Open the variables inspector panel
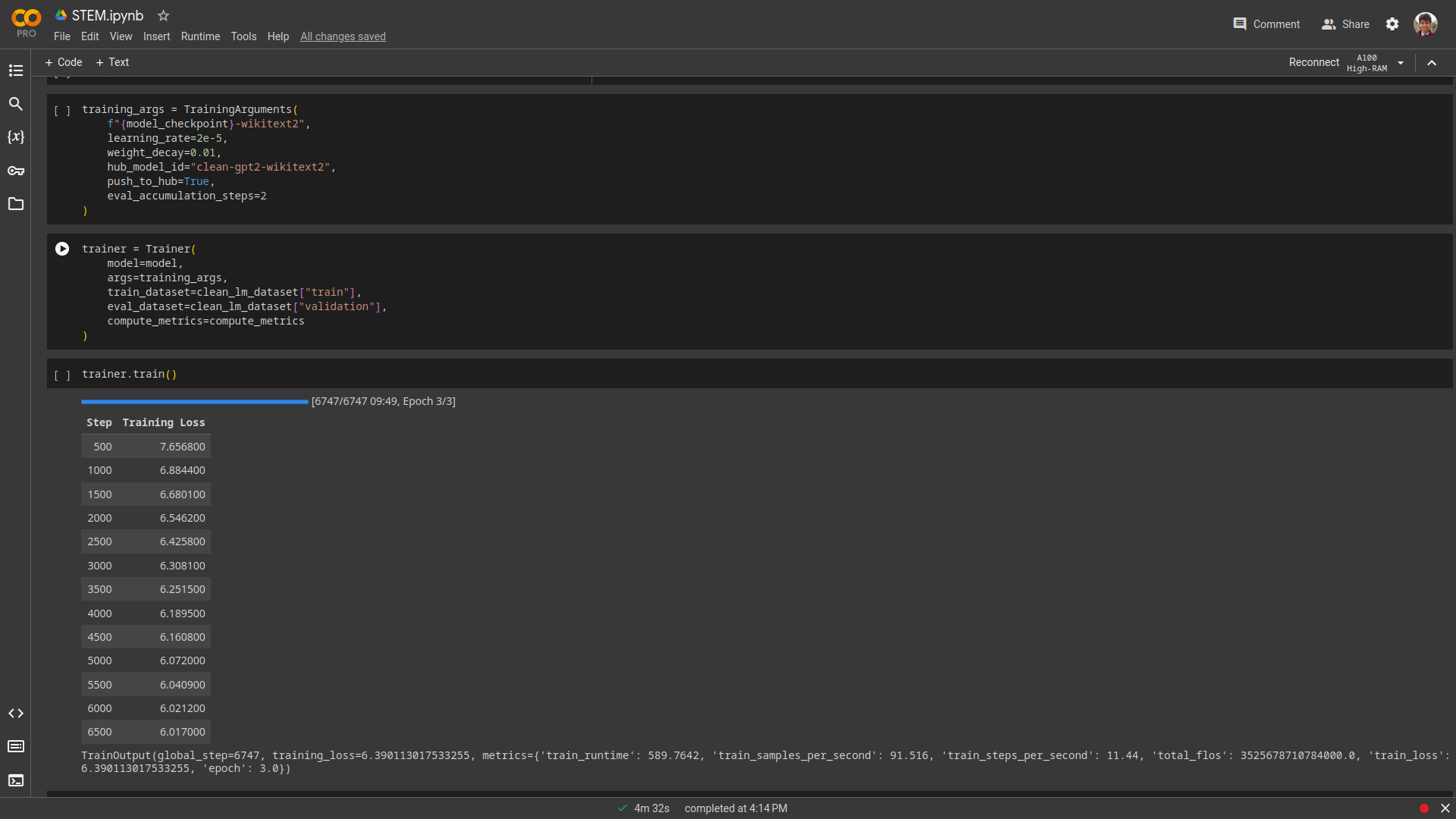The image size is (1456, 819). pyautogui.click(x=16, y=137)
